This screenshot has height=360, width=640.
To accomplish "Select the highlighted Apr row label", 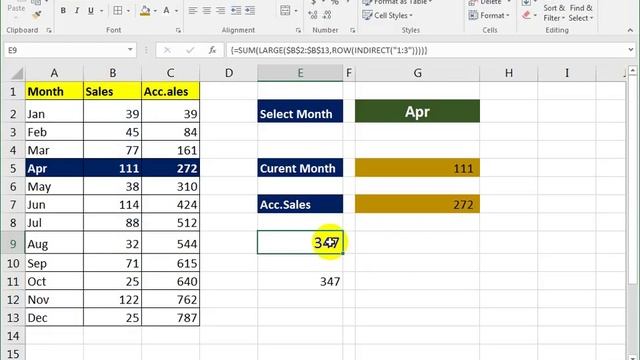I will pos(54,168).
